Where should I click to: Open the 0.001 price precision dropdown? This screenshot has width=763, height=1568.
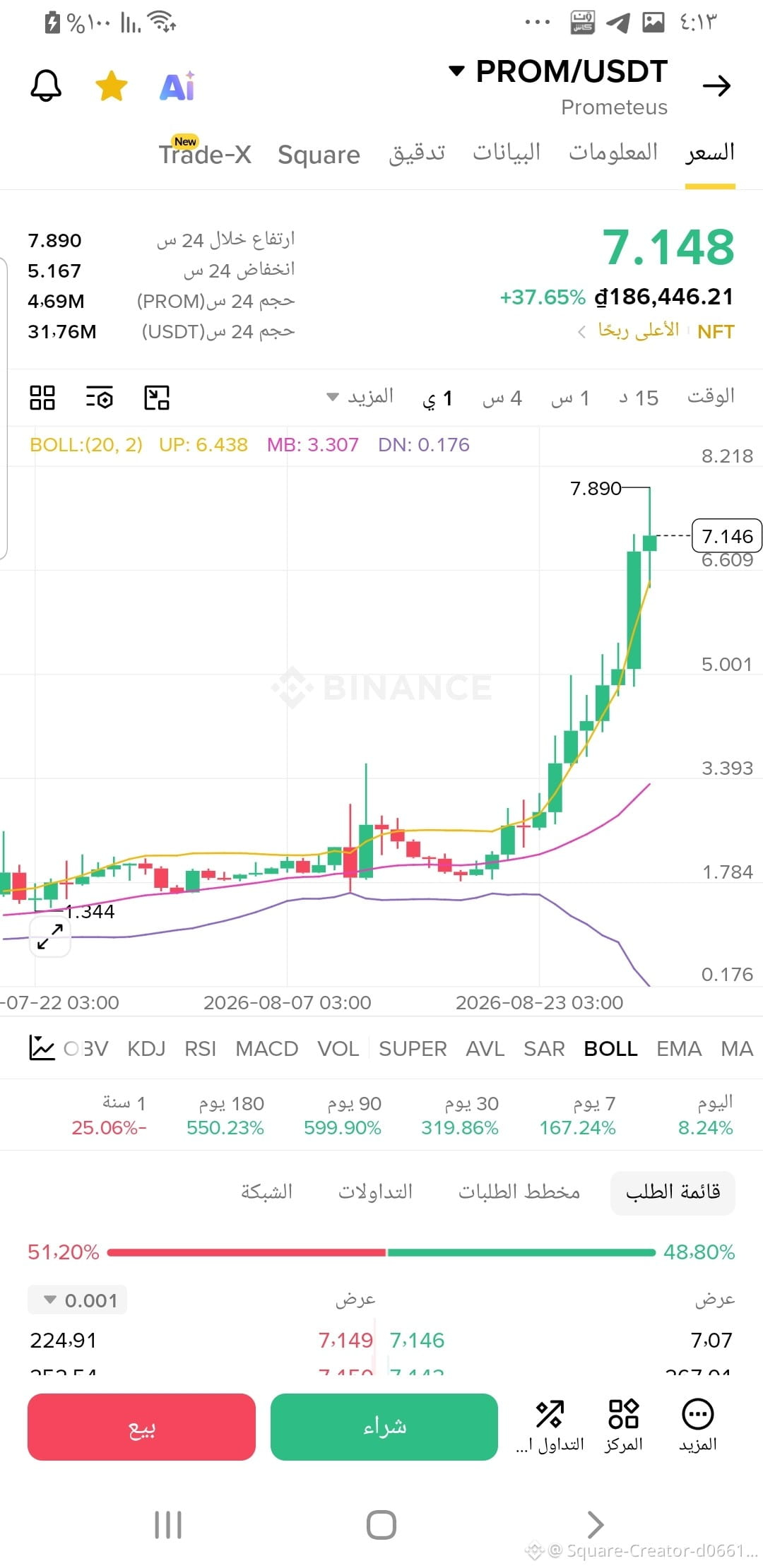(78, 1300)
